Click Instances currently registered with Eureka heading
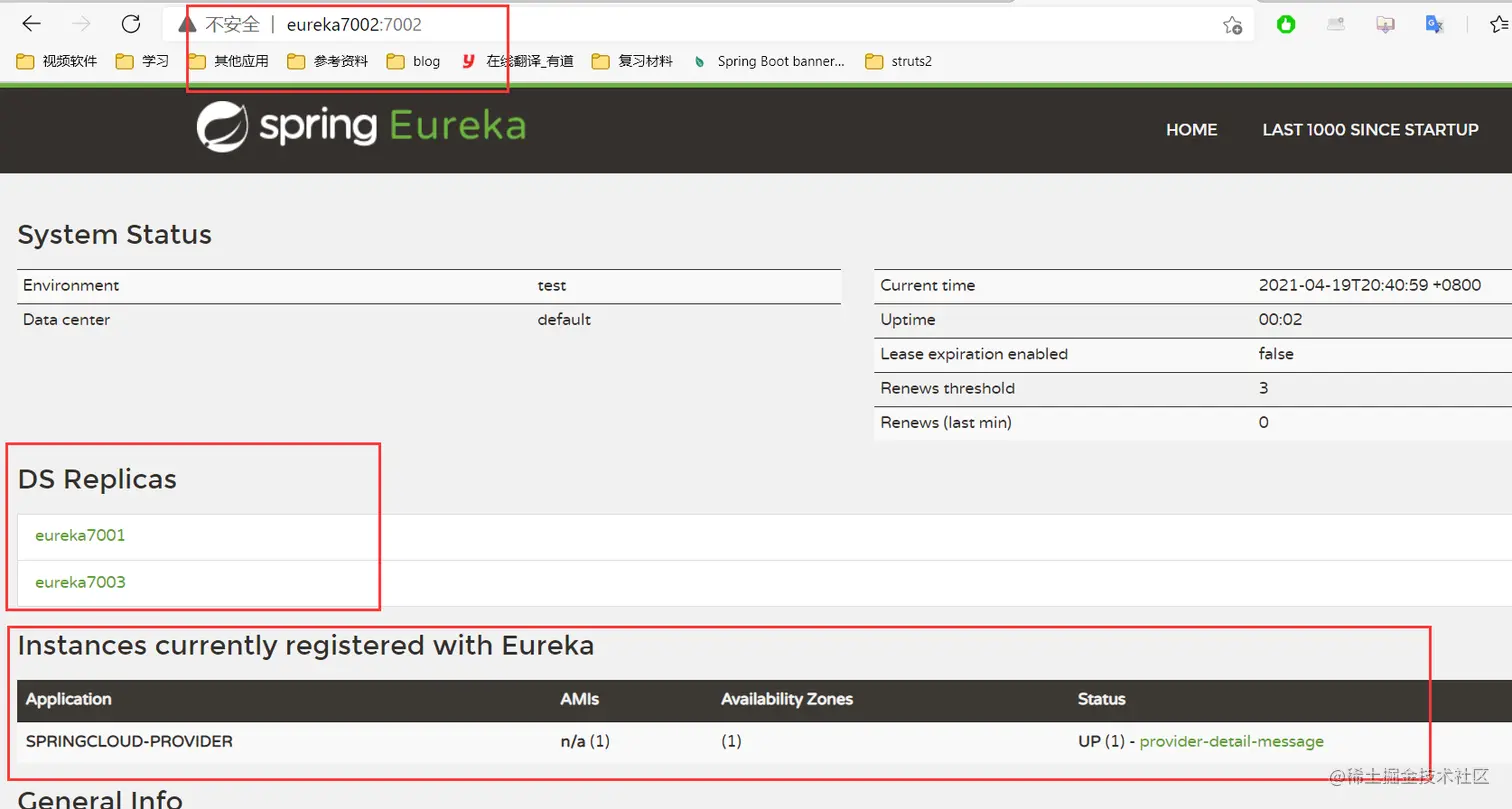Viewport: 1512px width, 809px height. [x=306, y=646]
